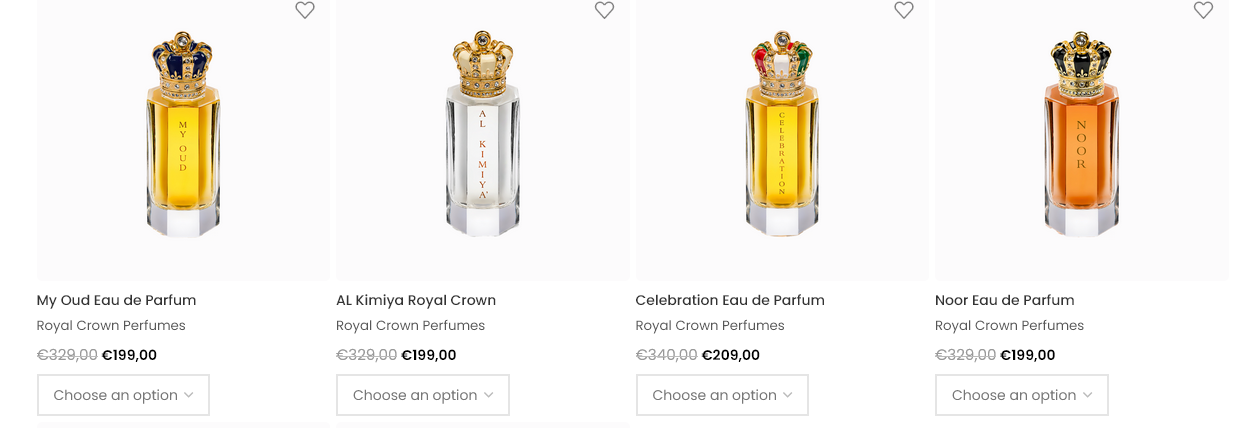The height and width of the screenshot is (428, 1243).
Task: Select the orange Noor bottle image
Action: coord(1081,135)
